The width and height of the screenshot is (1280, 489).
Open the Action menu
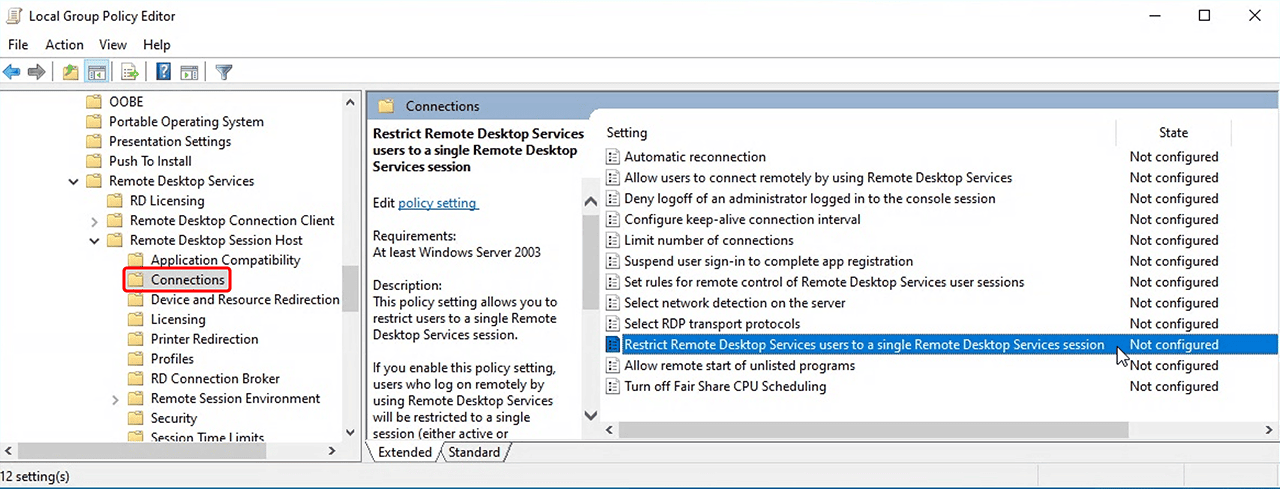coord(64,45)
